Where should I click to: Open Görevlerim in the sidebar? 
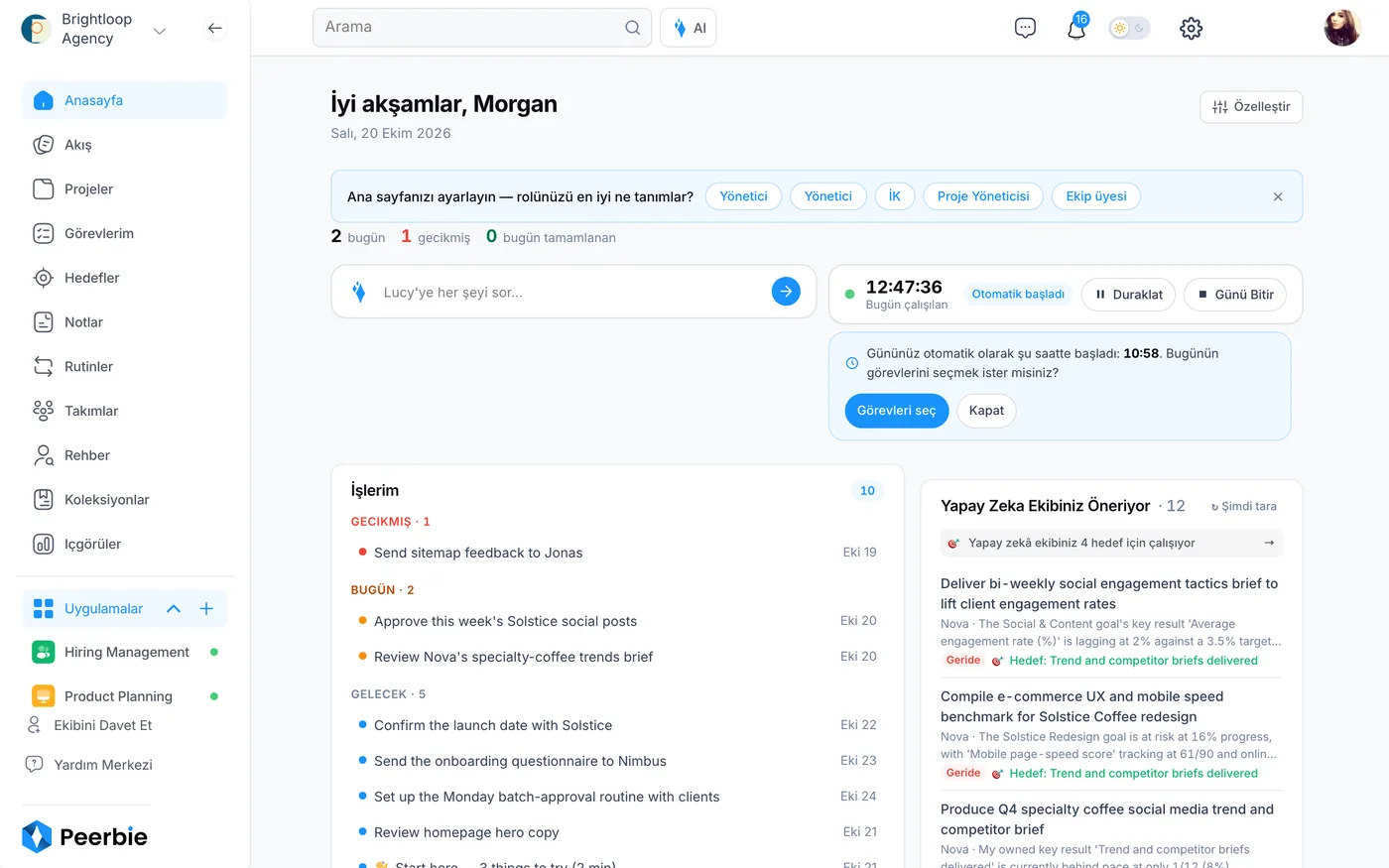click(x=125, y=234)
